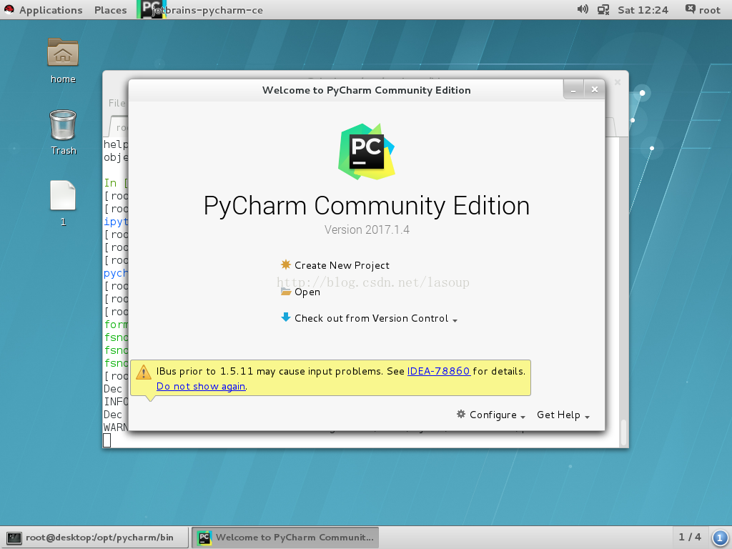
Task: Click the Configure gear icon
Action: [x=461, y=414]
